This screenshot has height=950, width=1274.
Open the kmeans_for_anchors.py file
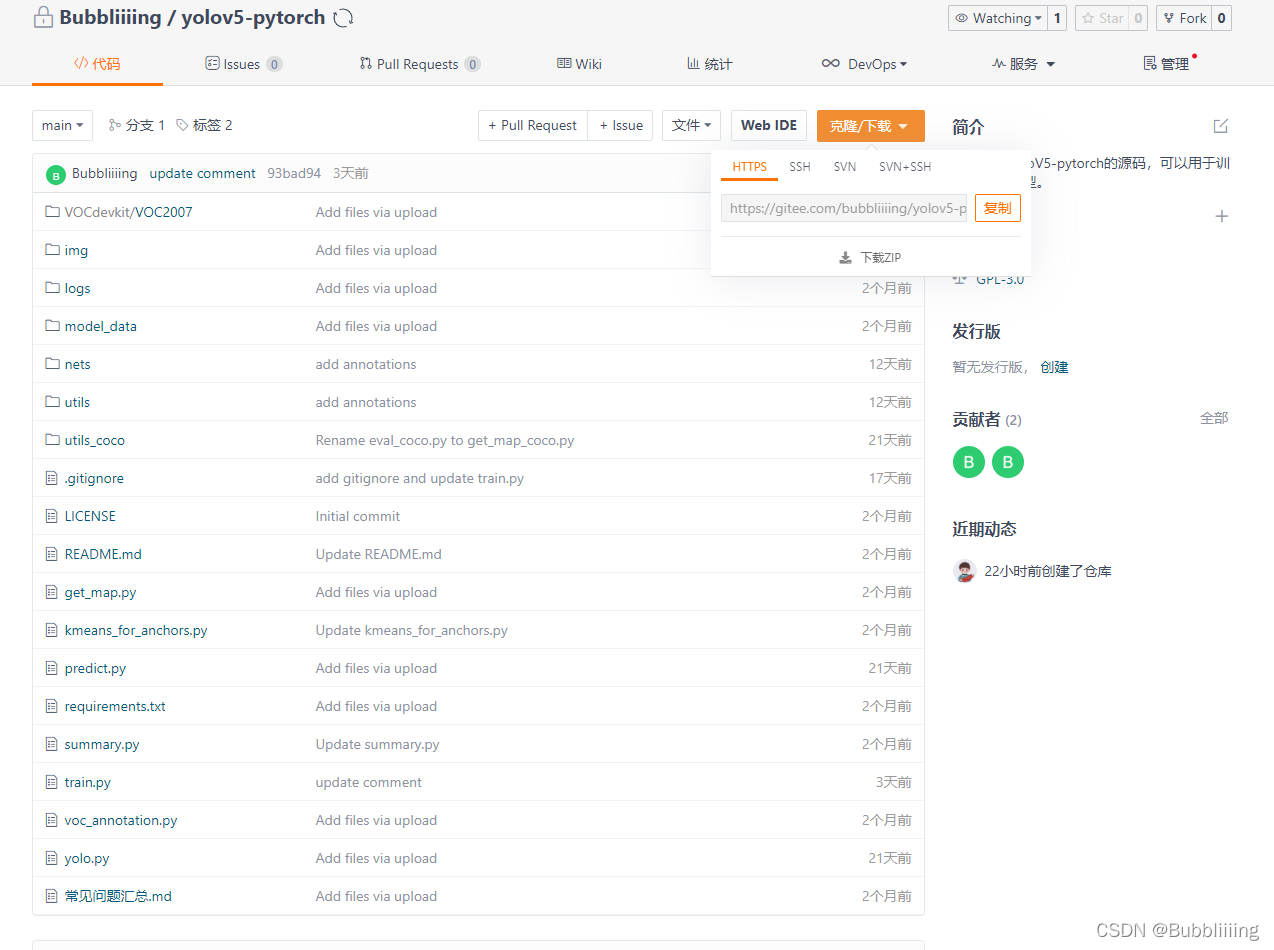pos(136,630)
